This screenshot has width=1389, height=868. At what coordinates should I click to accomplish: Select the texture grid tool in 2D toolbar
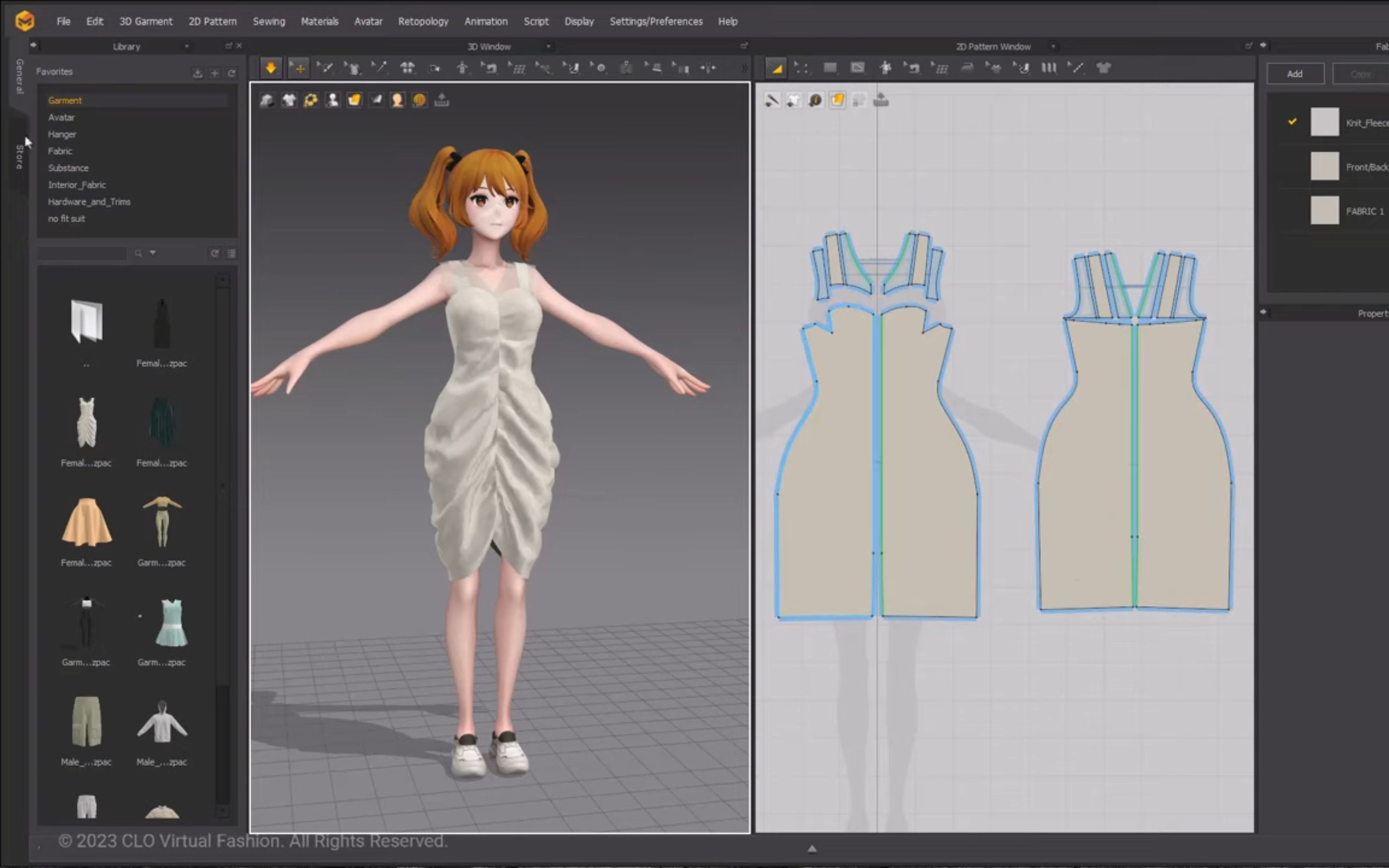[940, 68]
